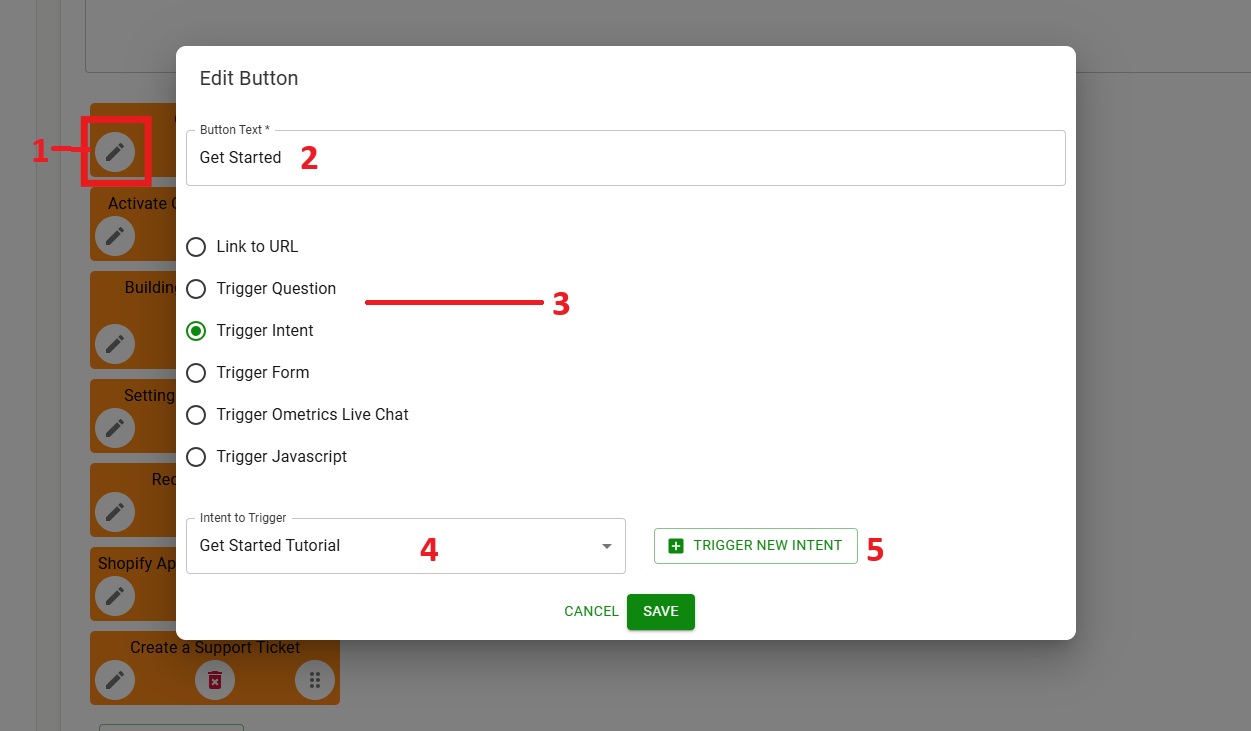The height and width of the screenshot is (731, 1251).
Task: Enable the Trigger Ometrics Live Chat option
Action: tap(197, 415)
